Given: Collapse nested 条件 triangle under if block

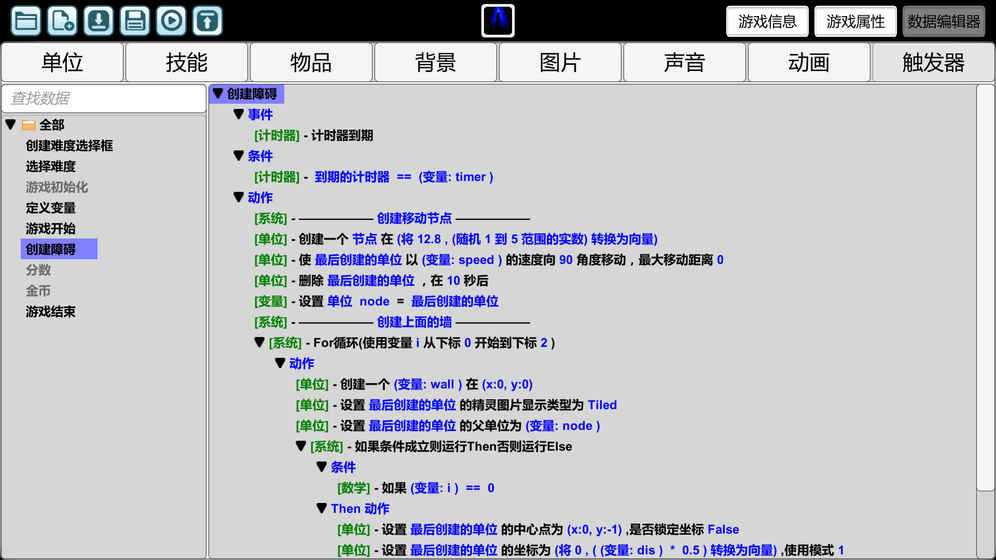Looking at the screenshot, I should pyautogui.click(x=321, y=467).
